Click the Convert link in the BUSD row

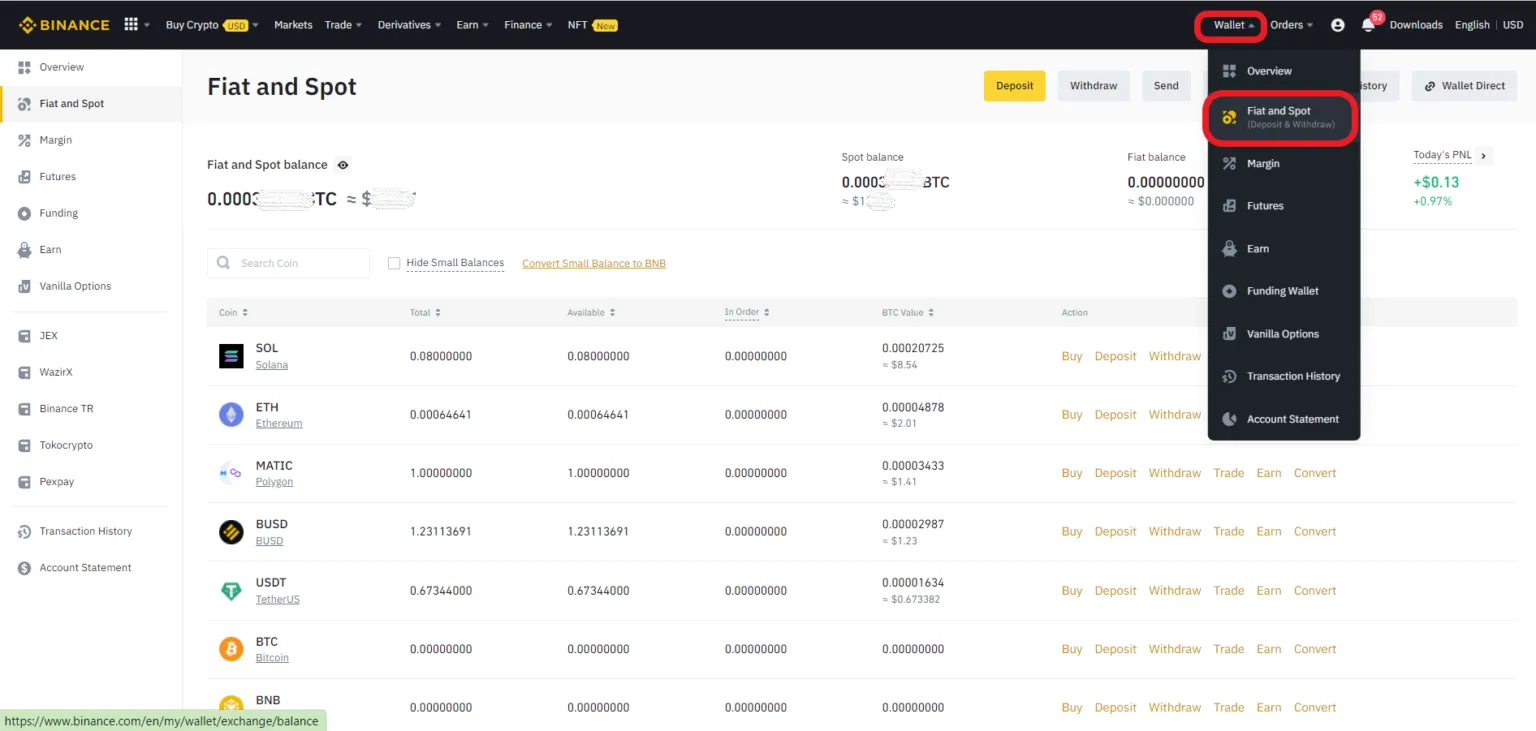pyautogui.click(x=1315, y=532)
